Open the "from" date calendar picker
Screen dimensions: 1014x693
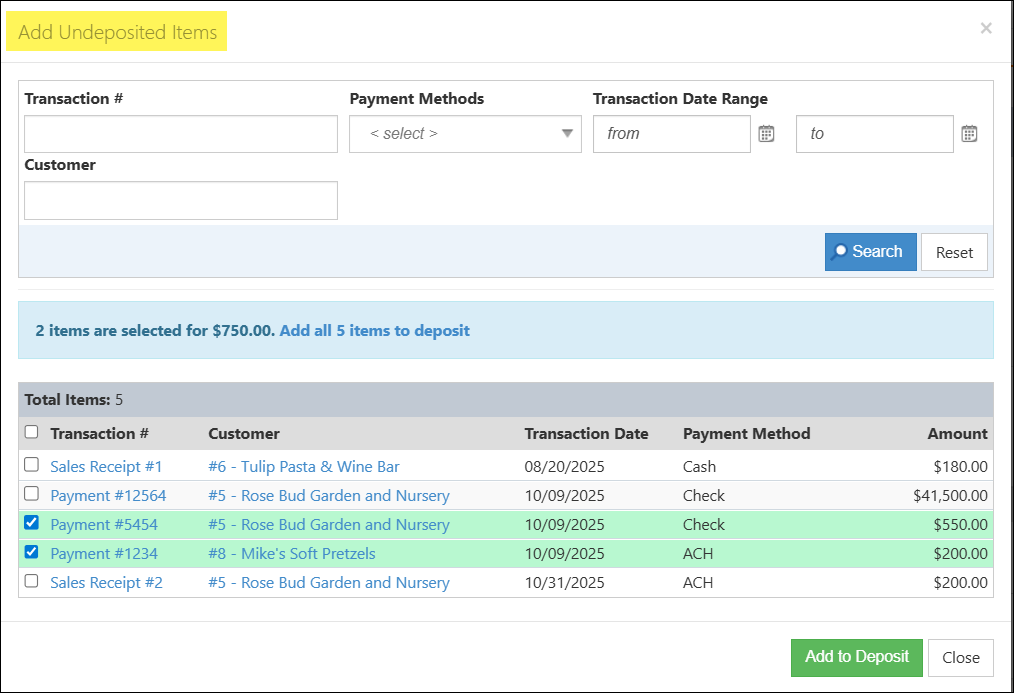[766, 133]
